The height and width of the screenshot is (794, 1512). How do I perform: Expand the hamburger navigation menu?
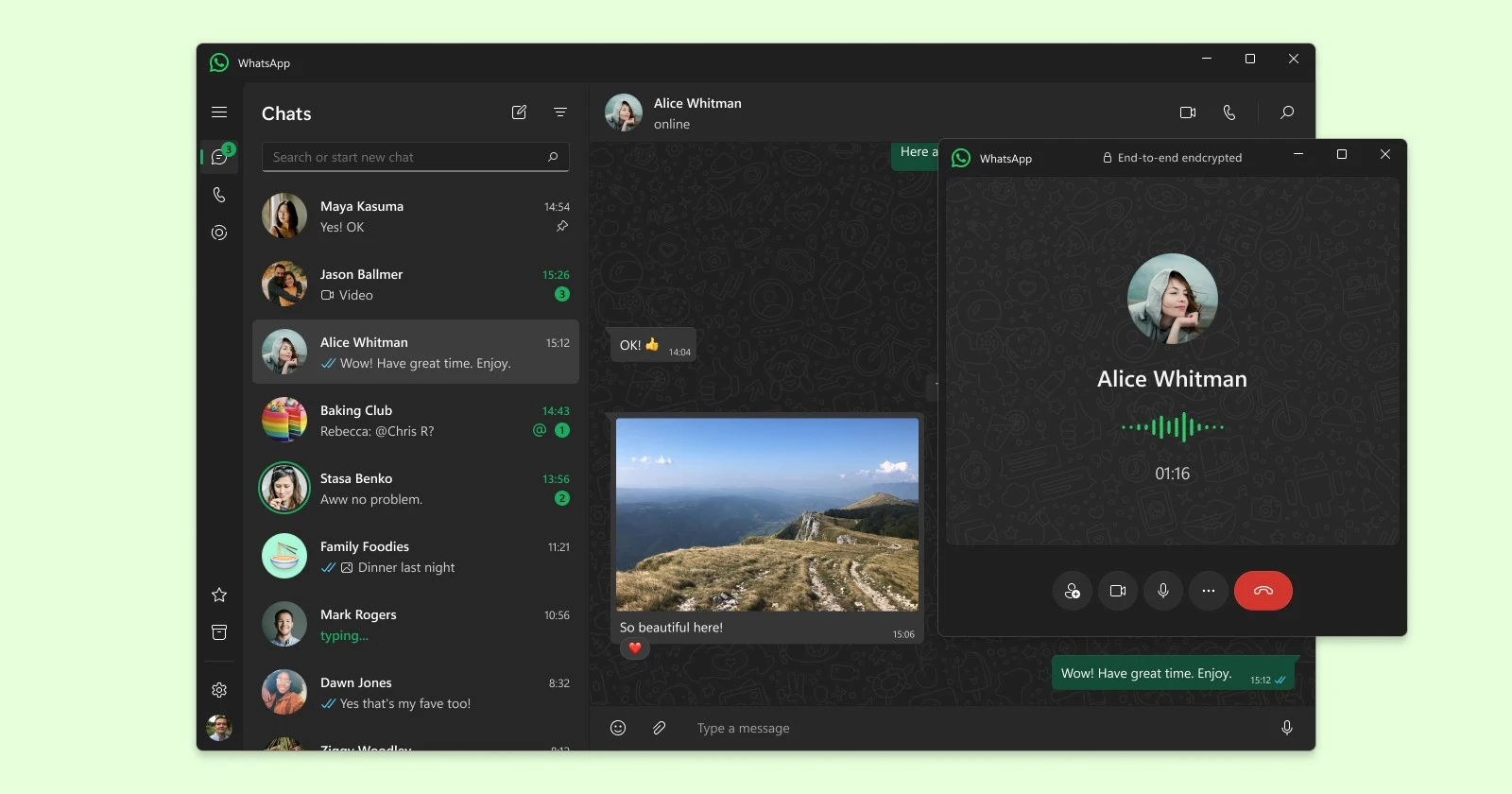coord(219,112)
